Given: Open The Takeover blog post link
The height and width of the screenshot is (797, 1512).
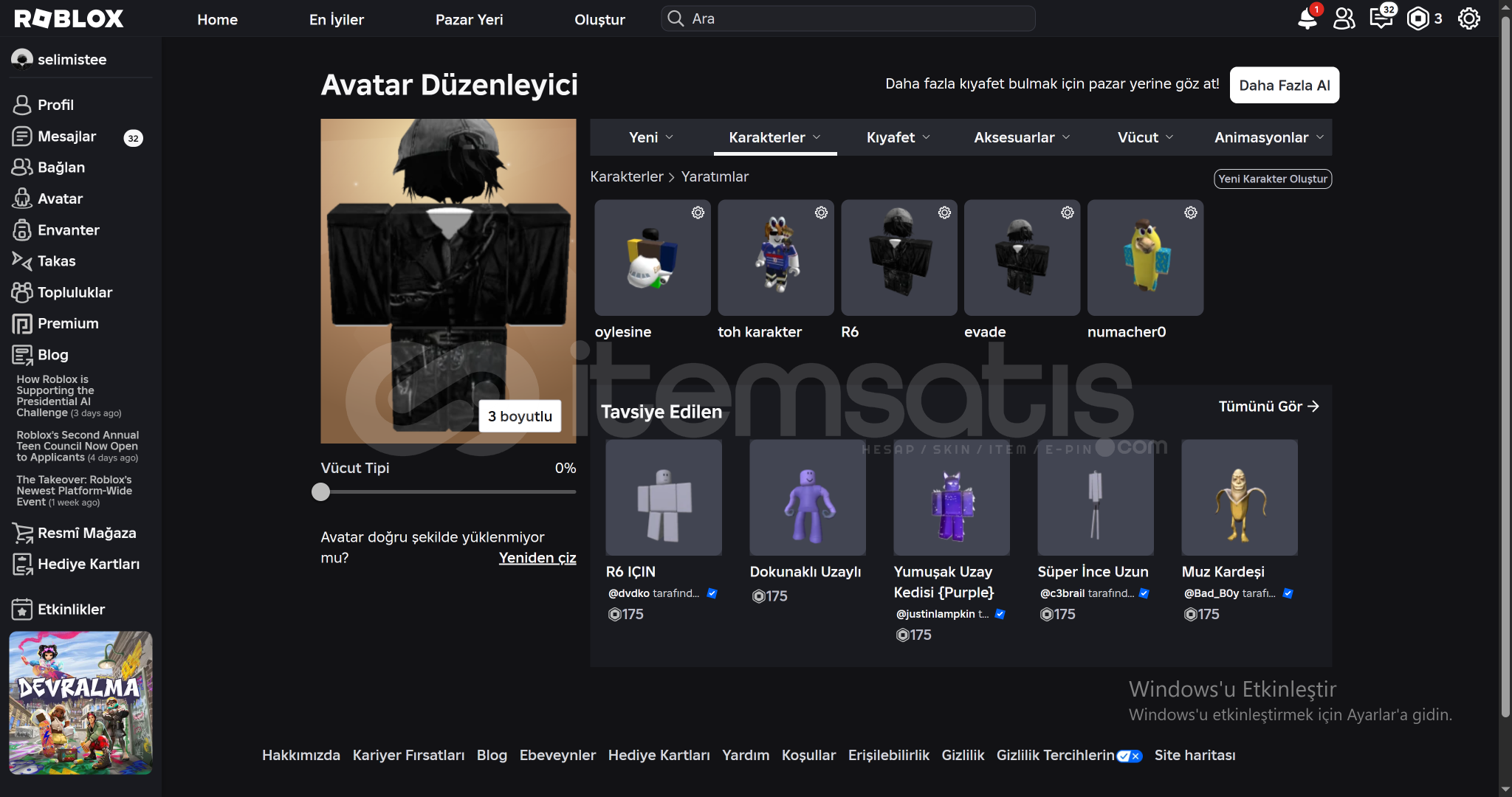Looking at the screenshot, I should coord(74,491).
